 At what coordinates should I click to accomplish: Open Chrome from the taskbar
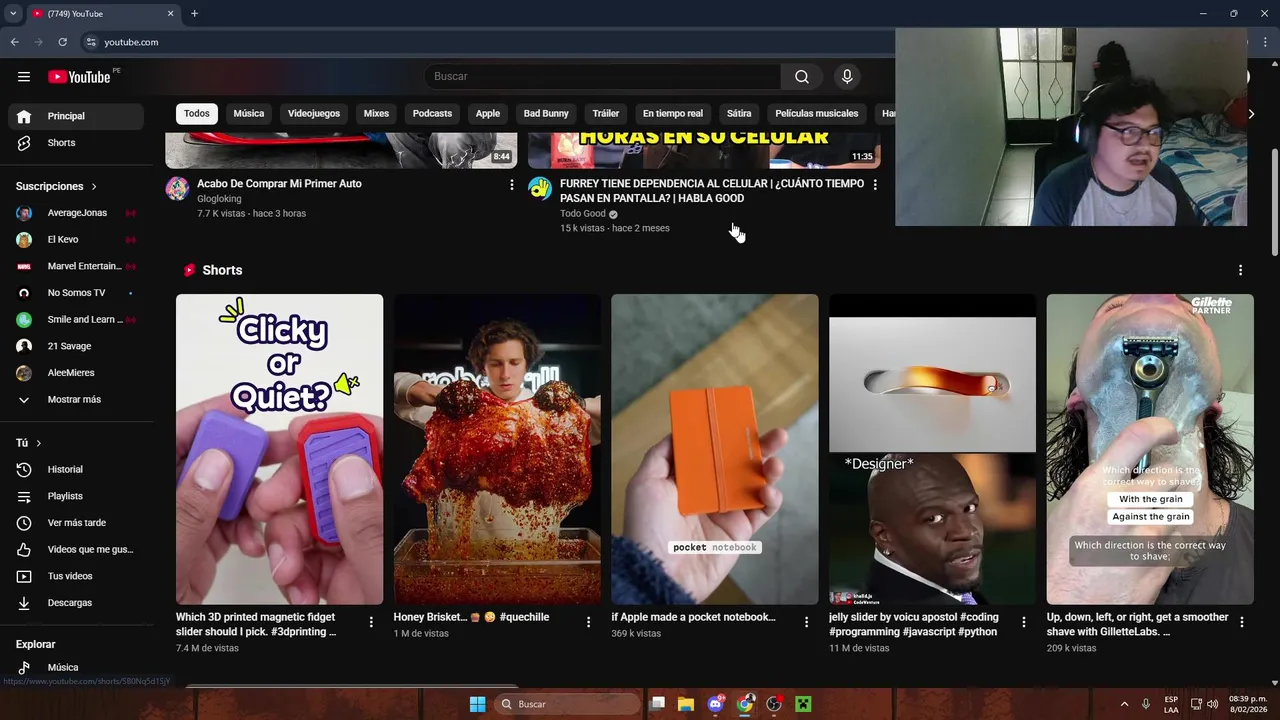pos(744,704)
